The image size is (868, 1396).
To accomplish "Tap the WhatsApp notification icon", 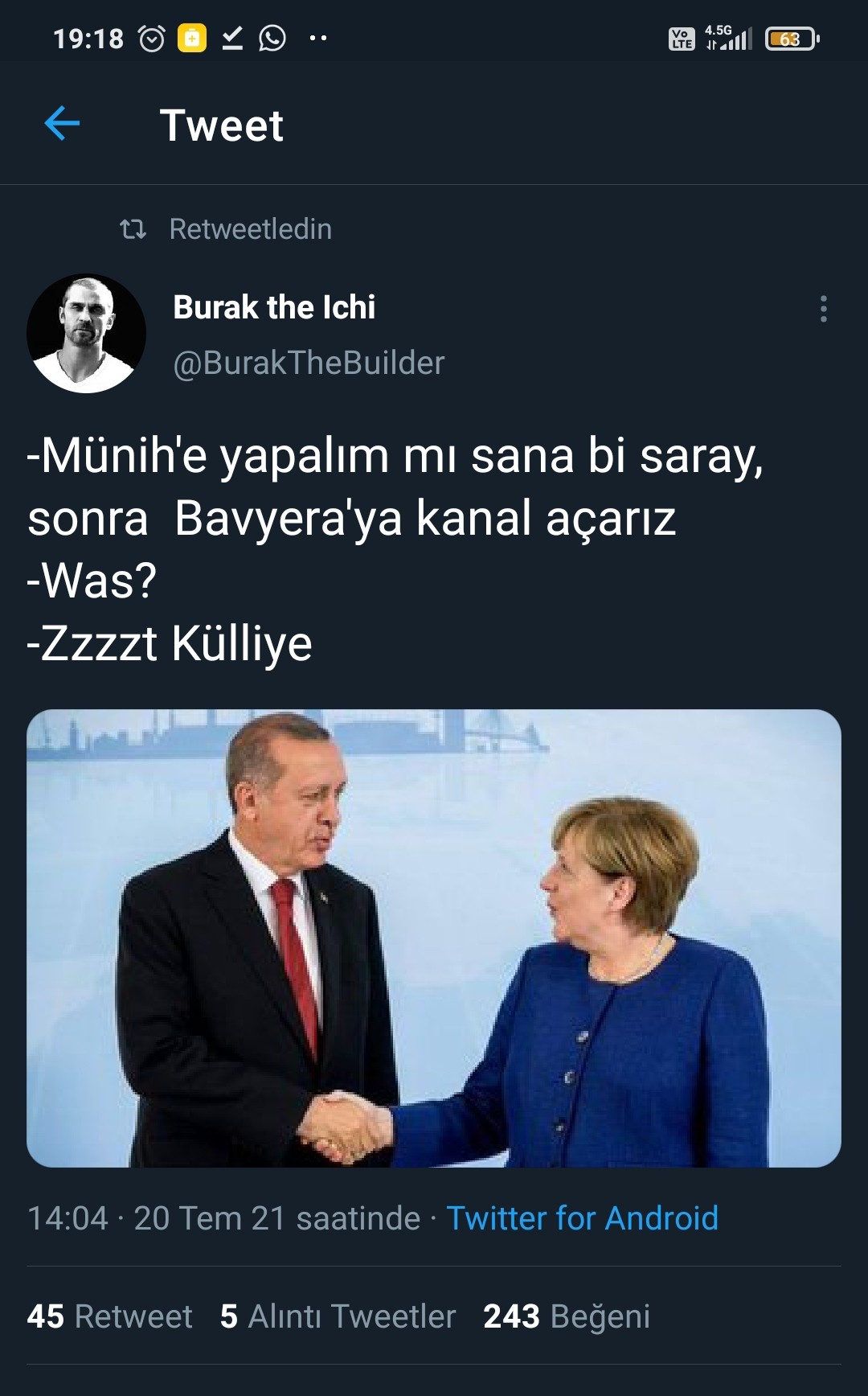I will [272, 38].
